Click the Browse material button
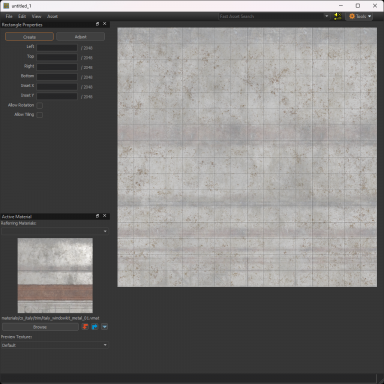 (x=40, y=327)
